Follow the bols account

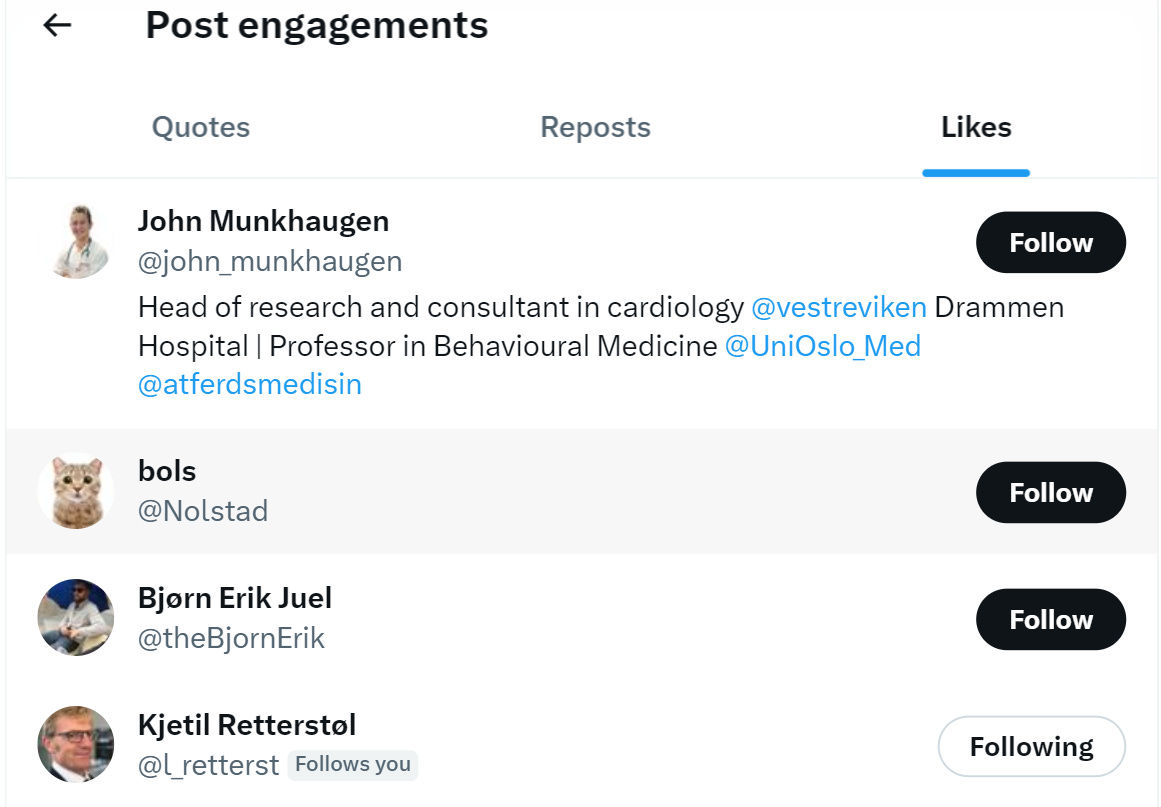(x=1050, y=493)
